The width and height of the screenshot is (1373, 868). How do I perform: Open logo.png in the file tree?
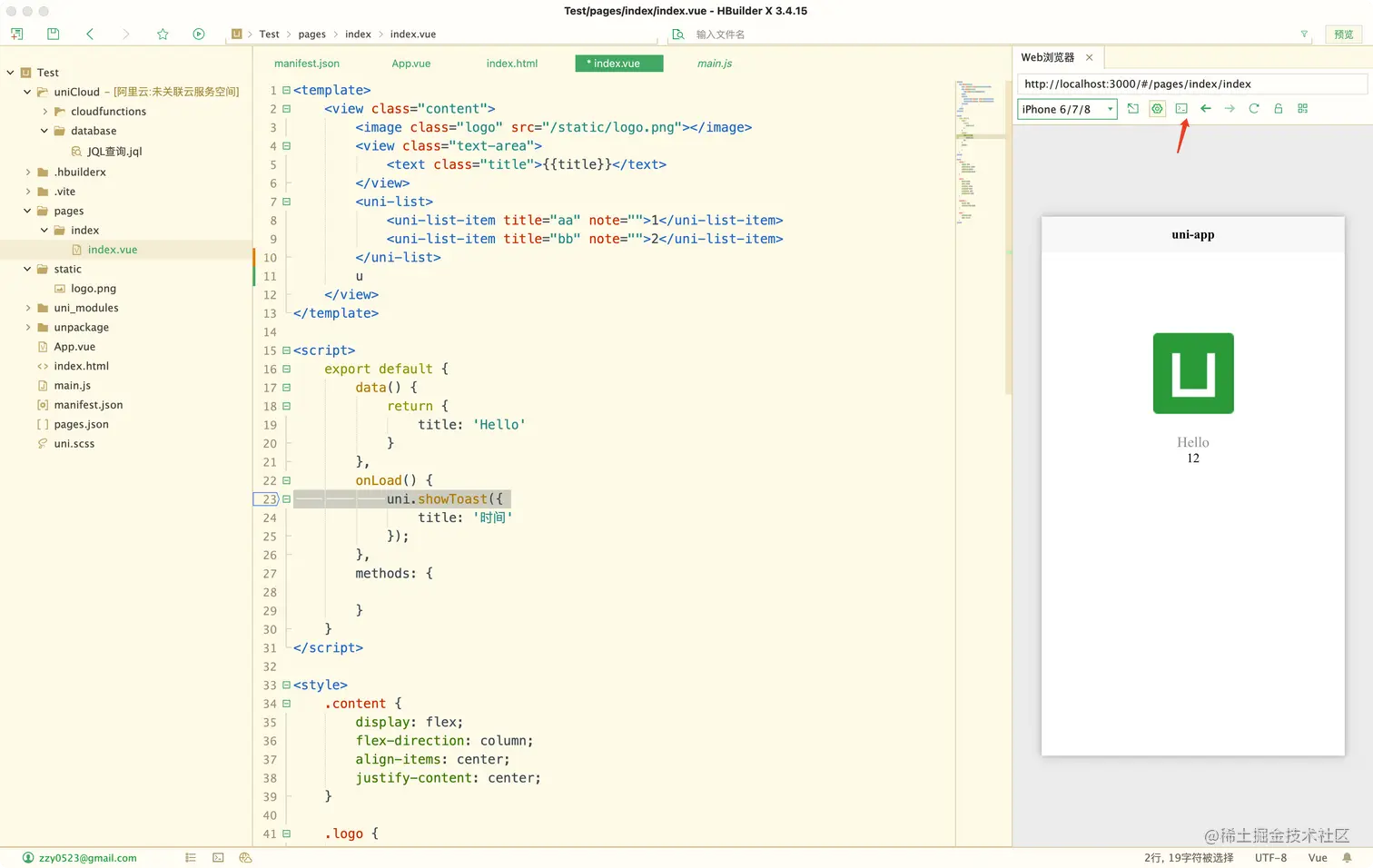94,289
